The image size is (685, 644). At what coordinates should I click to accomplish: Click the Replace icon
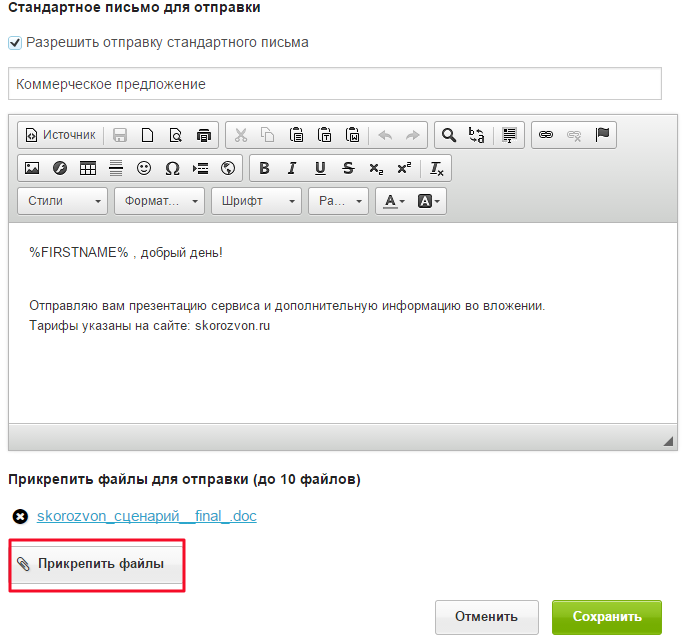click(x=476, y=135)
